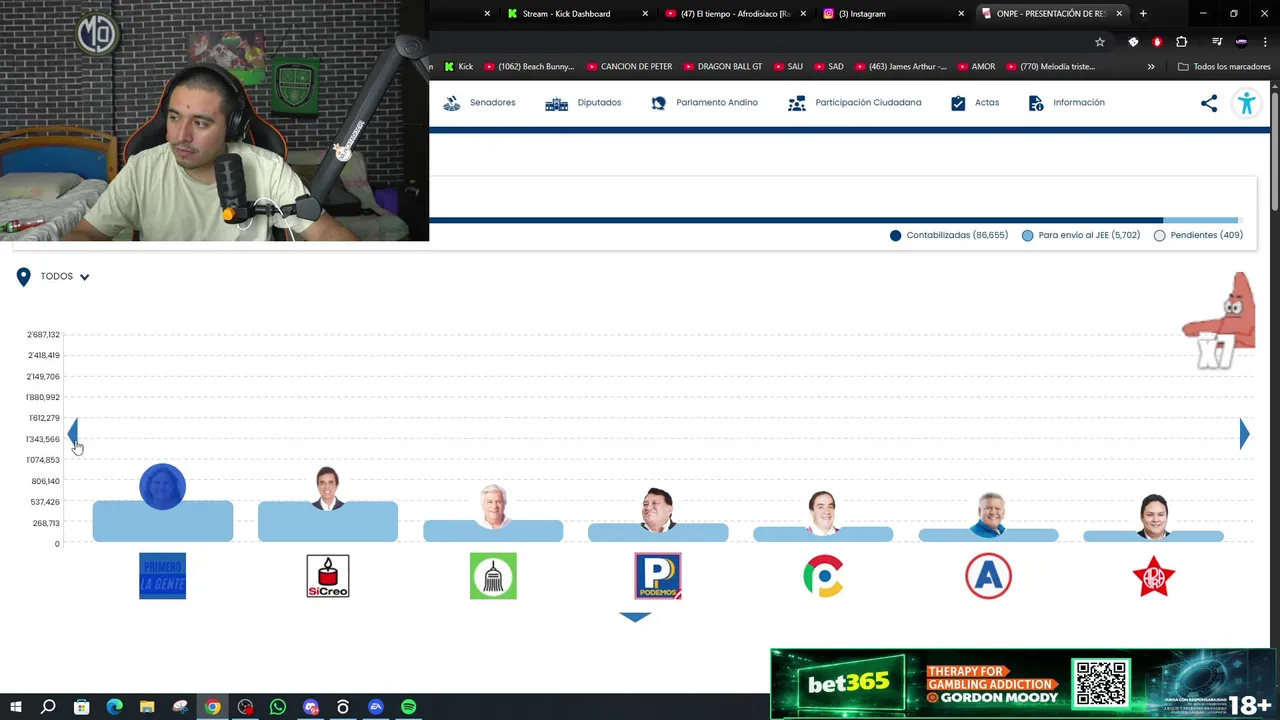The width and height of the screenshot is (1280, 720).
Task: Open the Participación Ciudadana section
Action: click(x=855, y=103)
